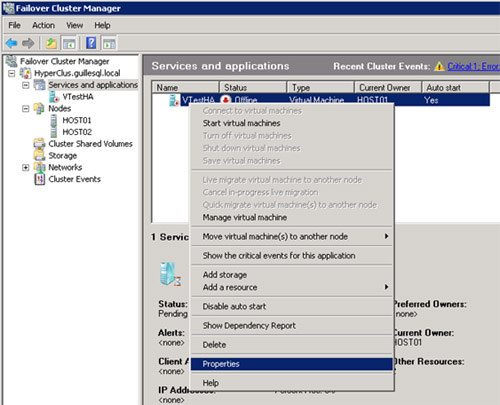Click the VTestHA icon in tree

click(54, 97)
